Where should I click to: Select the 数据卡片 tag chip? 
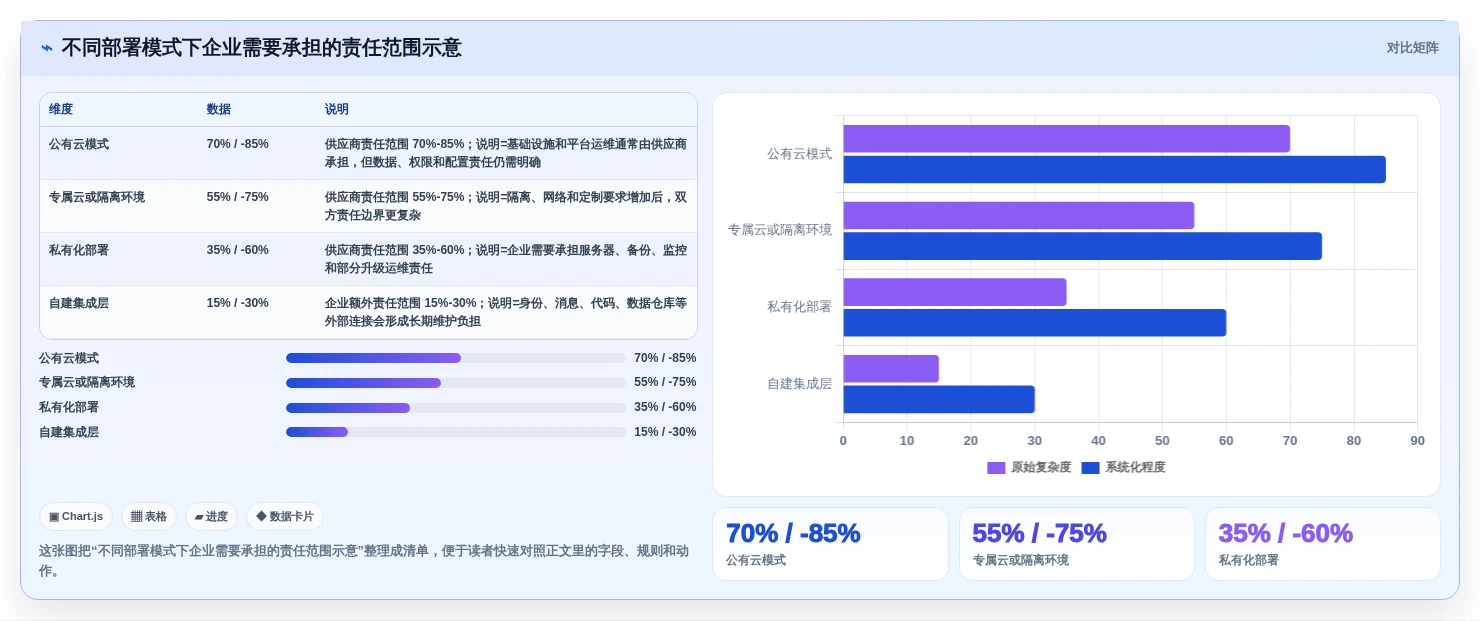285,517
